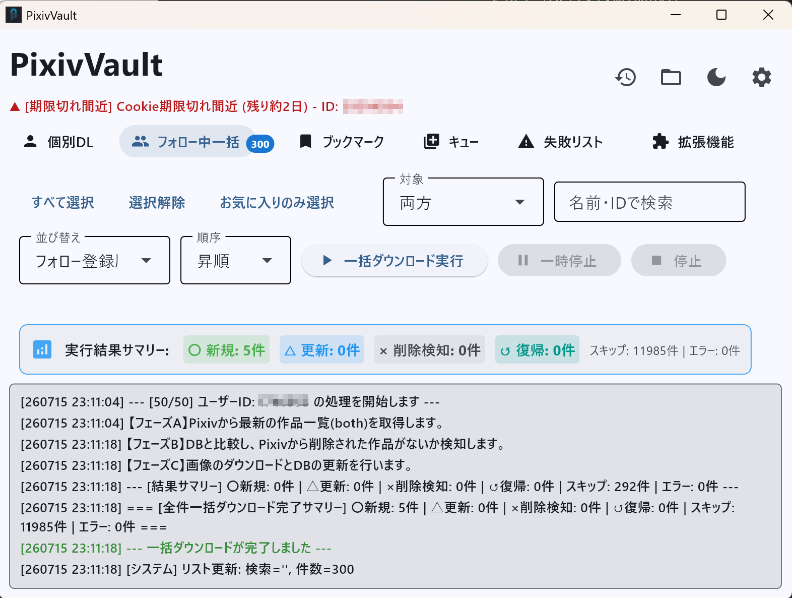
Task: Click the Cookie期限切れ間近 warning message
Action: pyautogui.click(x=207, y=107)
